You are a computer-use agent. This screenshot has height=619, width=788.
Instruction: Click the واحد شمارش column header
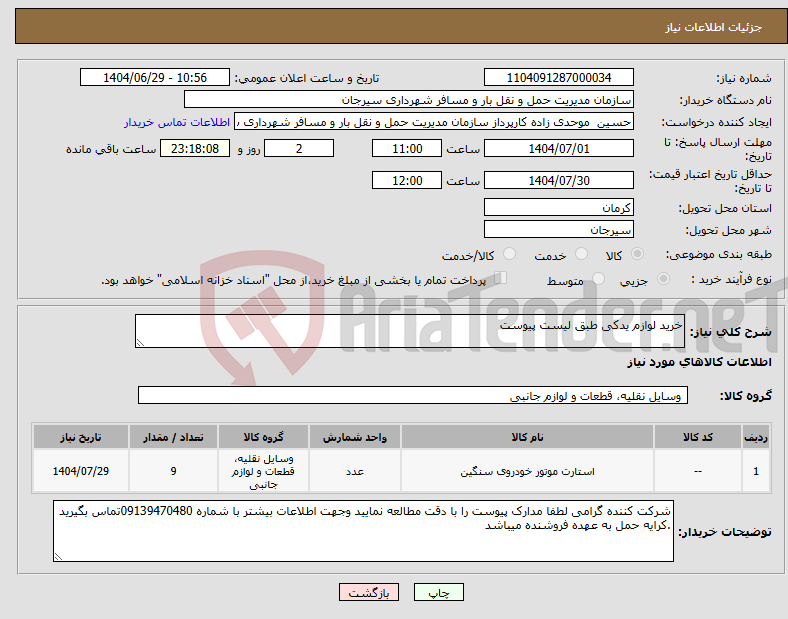355,437
